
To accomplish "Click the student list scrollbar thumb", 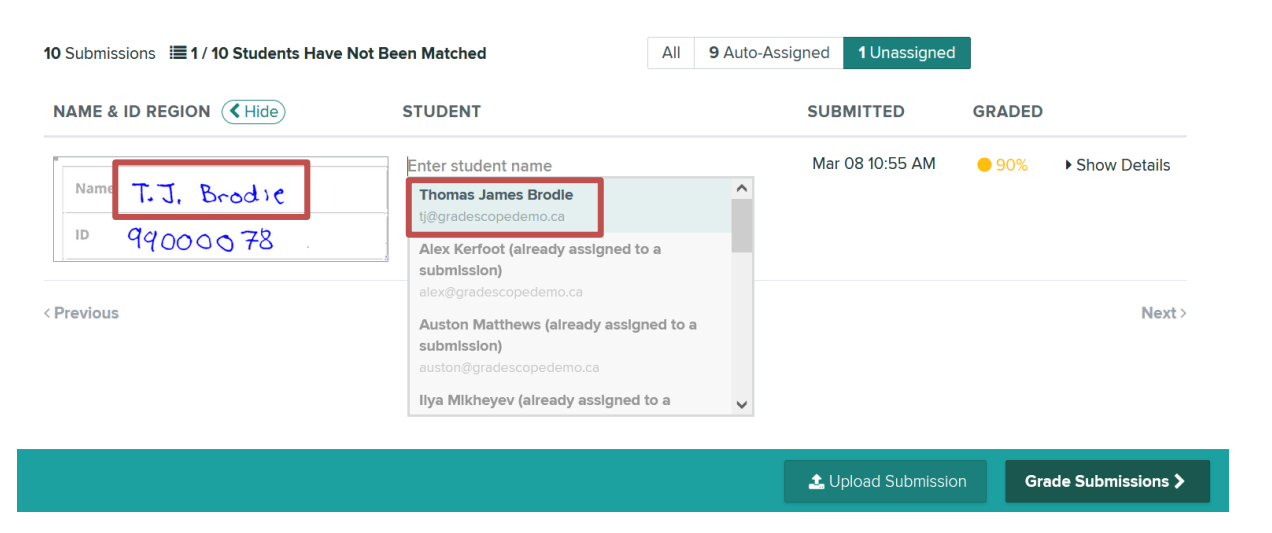I will [x=742, y=226].
